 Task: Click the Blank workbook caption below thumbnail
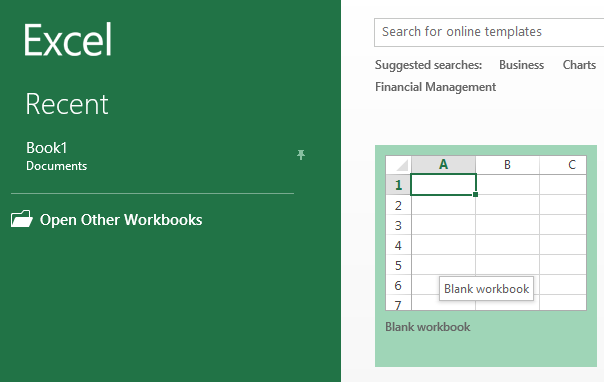tap(428, 327)
